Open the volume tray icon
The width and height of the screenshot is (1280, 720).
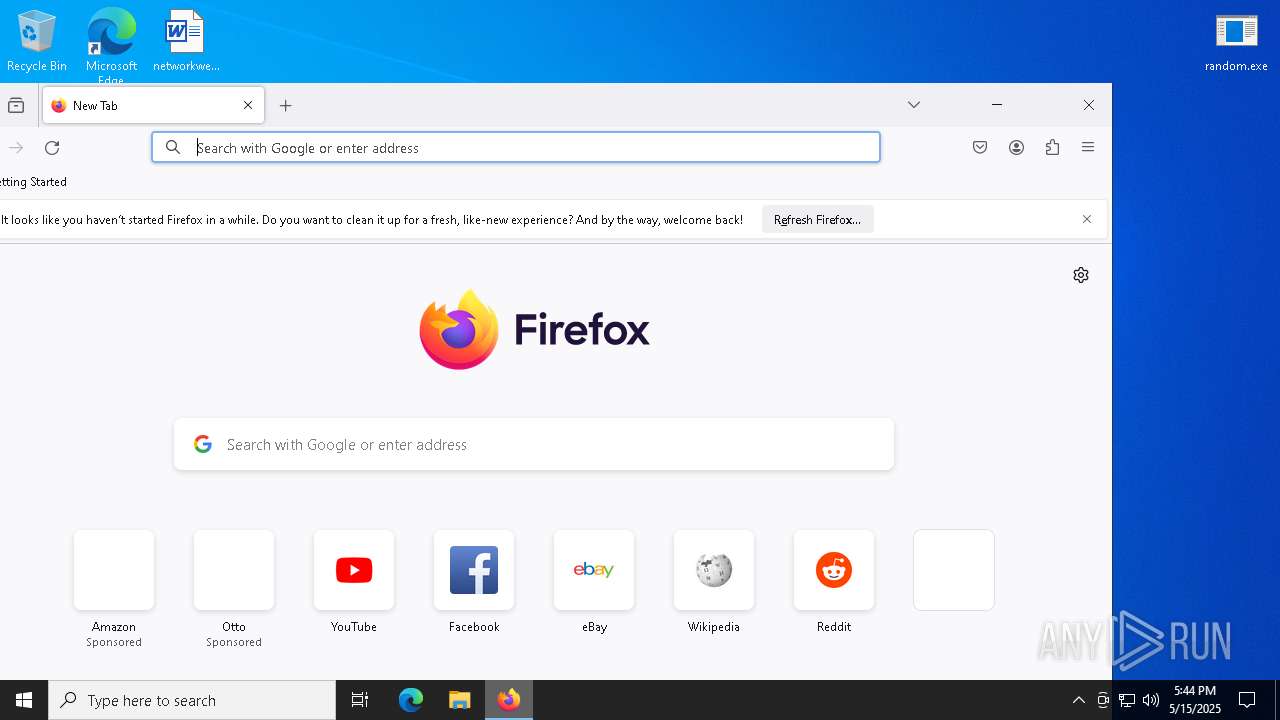click(x=1151, y=700)
